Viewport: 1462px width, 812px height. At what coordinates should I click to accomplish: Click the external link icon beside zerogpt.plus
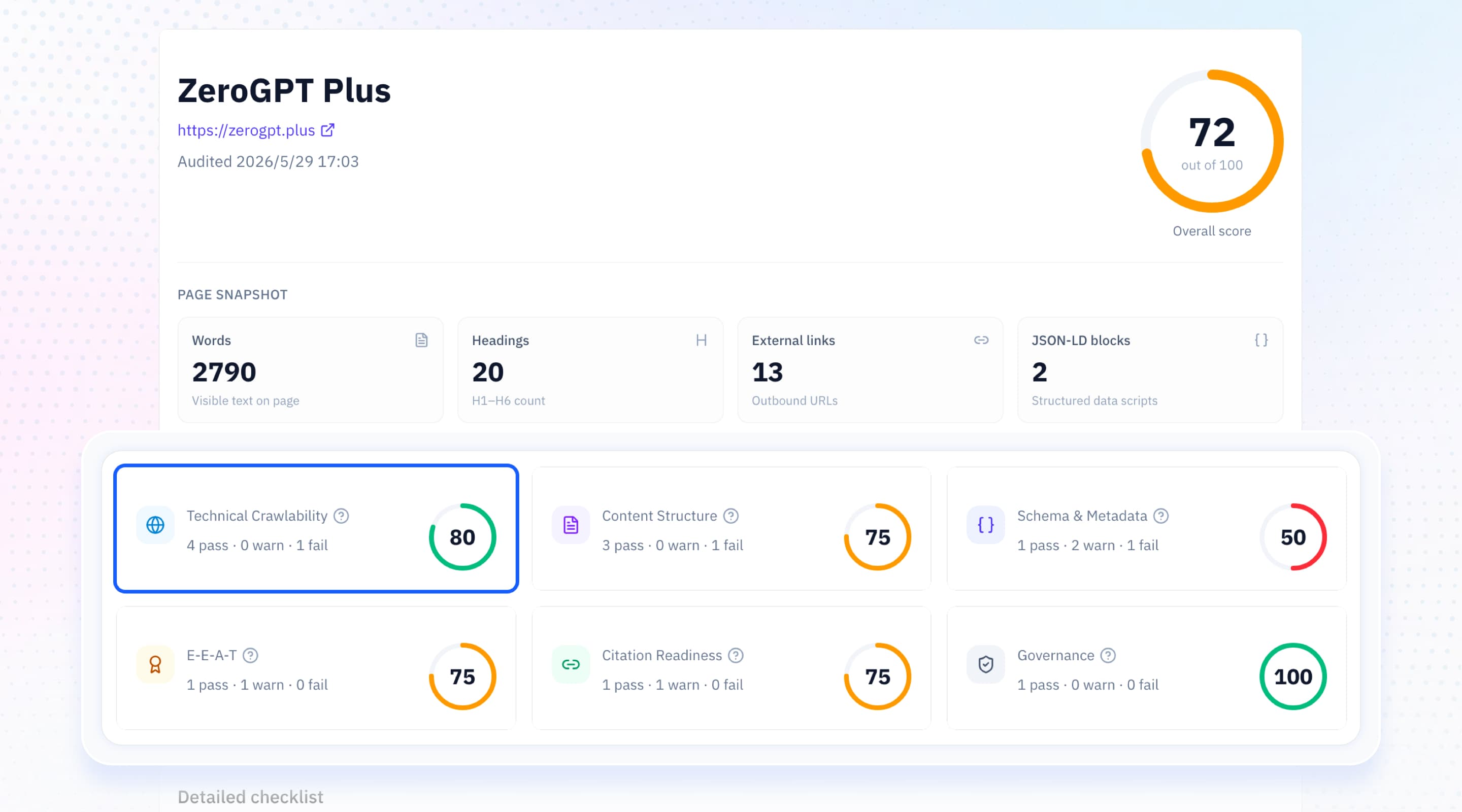[328, 130]
